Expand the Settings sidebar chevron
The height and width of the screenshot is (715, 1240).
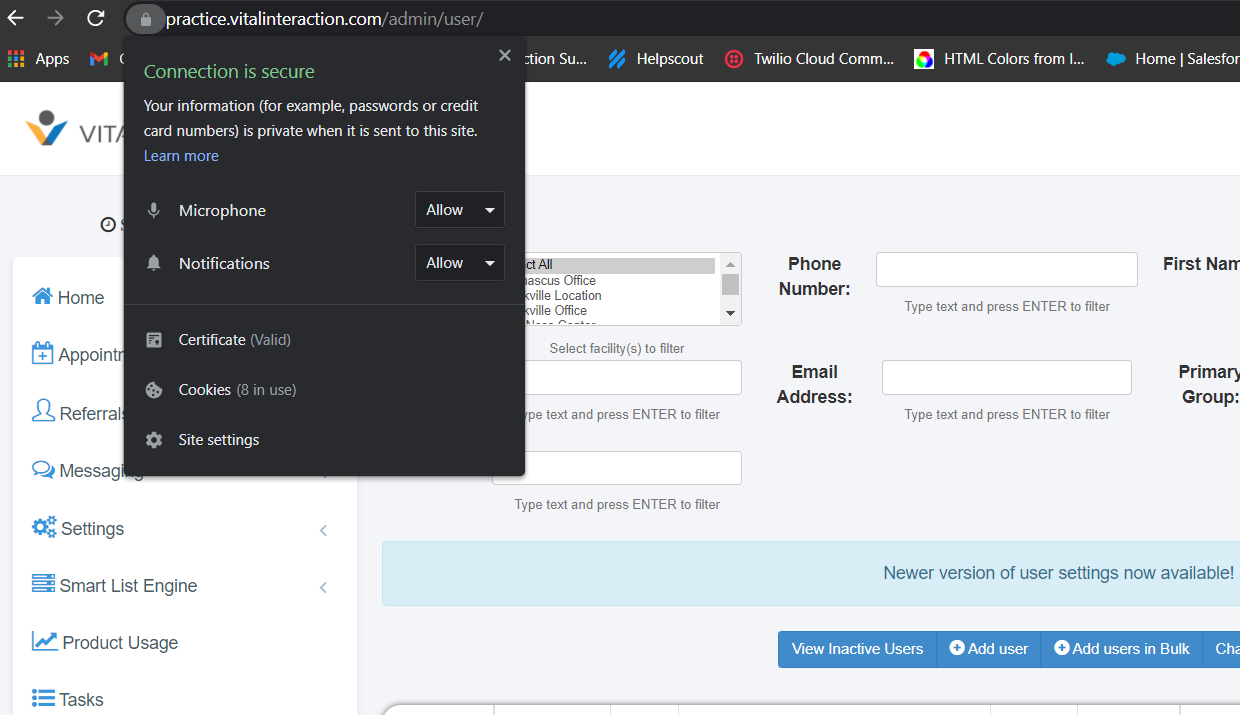(x=323, y=530)
